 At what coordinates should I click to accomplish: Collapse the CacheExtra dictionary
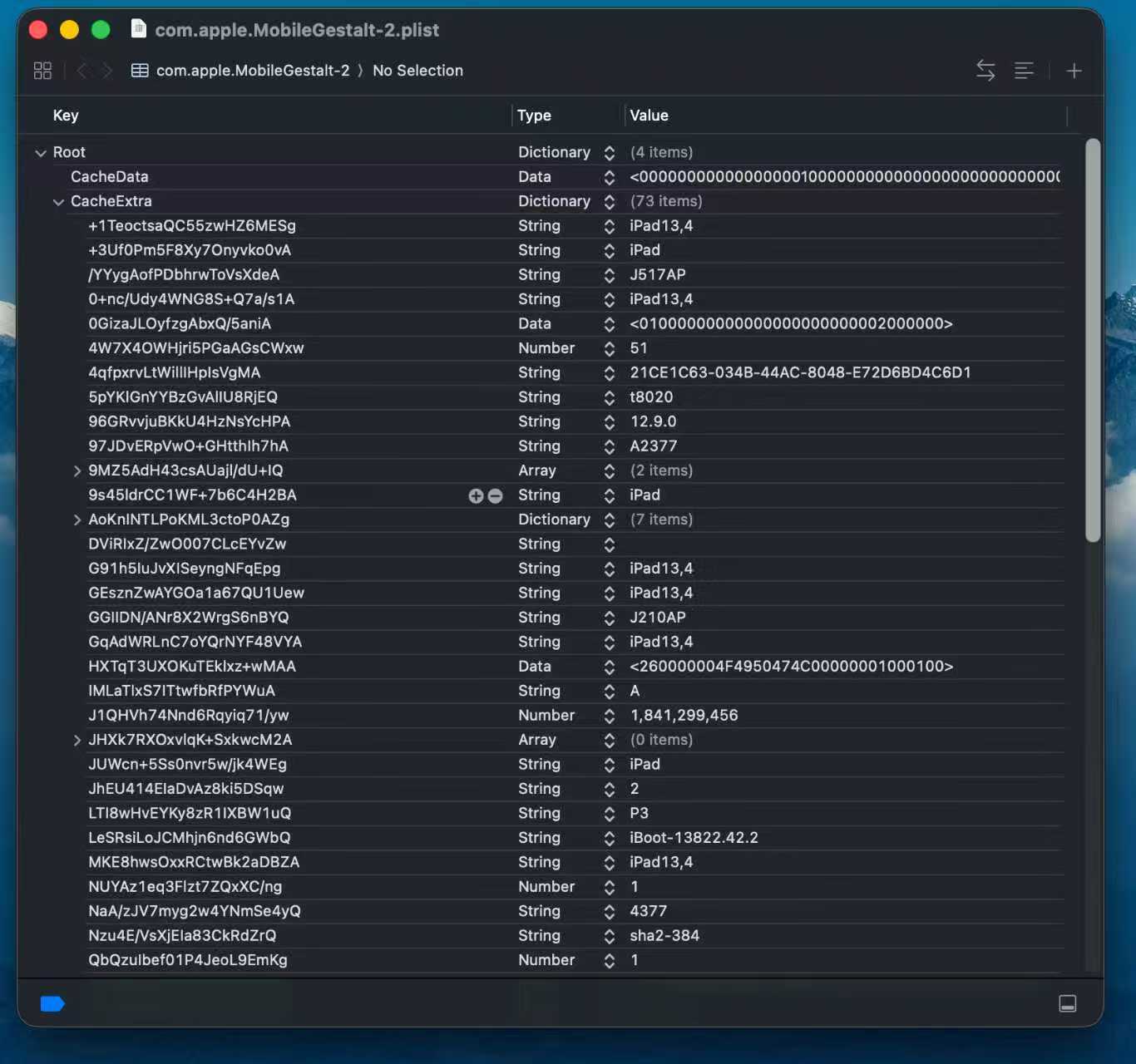click(x=58, y=202)
